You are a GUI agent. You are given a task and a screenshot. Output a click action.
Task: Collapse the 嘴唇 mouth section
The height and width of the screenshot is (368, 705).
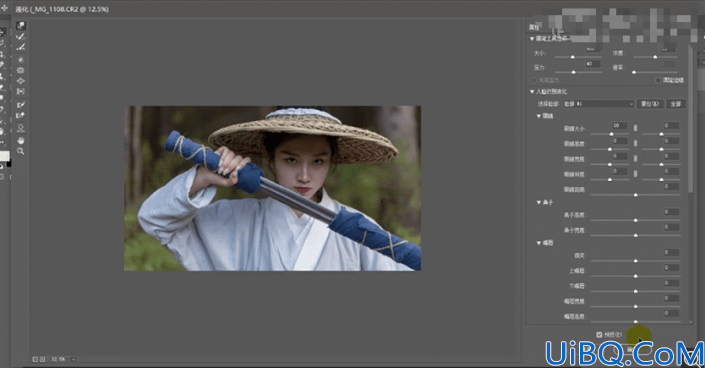[x=539, y=243]
